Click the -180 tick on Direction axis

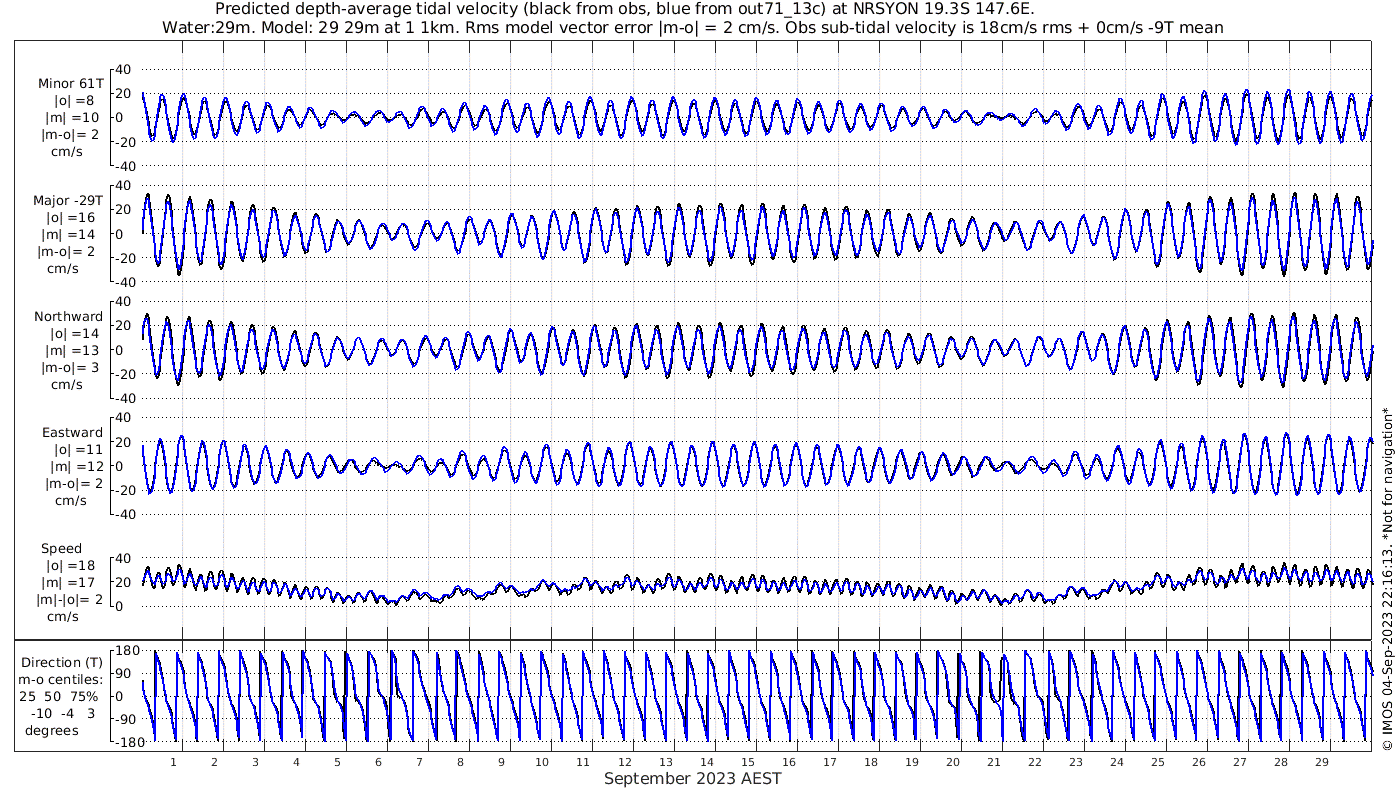tap(122, 742)
